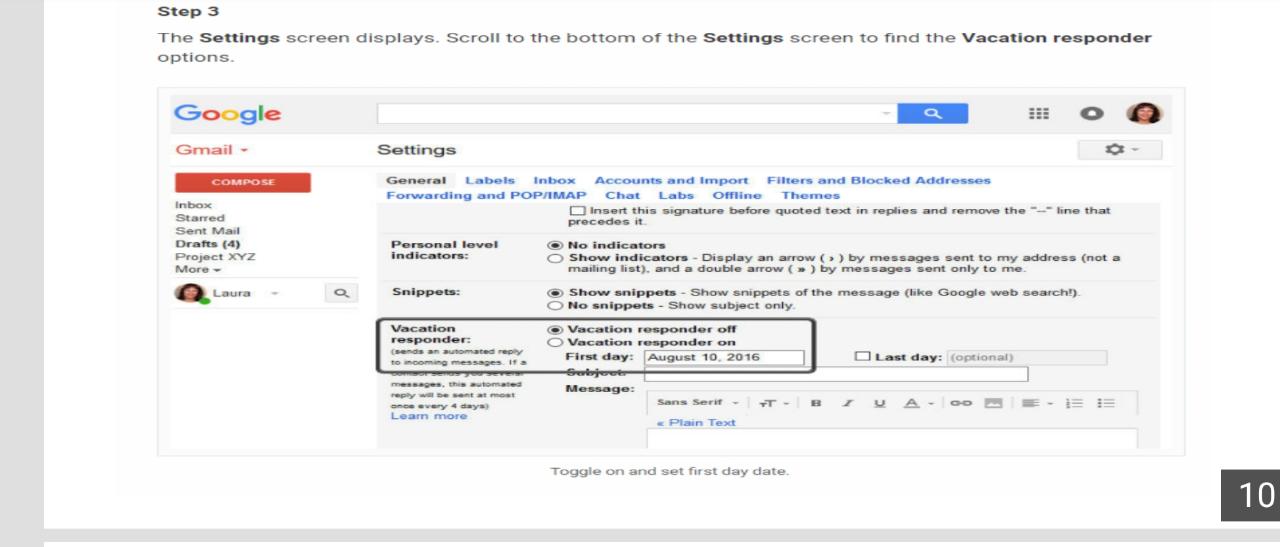Click the First day date field

pos(724,357)
